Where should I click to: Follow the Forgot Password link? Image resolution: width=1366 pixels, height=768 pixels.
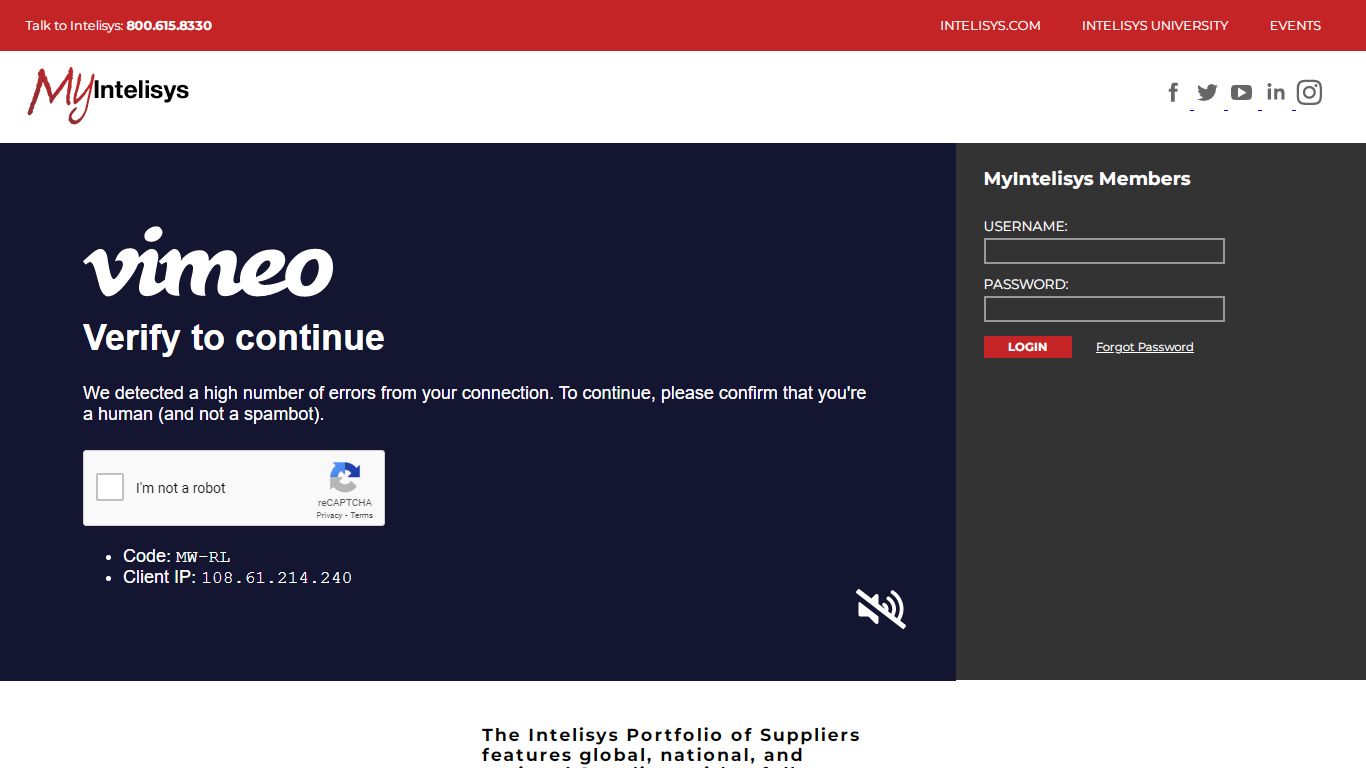pyautogui.click(x=1145, y=347)
